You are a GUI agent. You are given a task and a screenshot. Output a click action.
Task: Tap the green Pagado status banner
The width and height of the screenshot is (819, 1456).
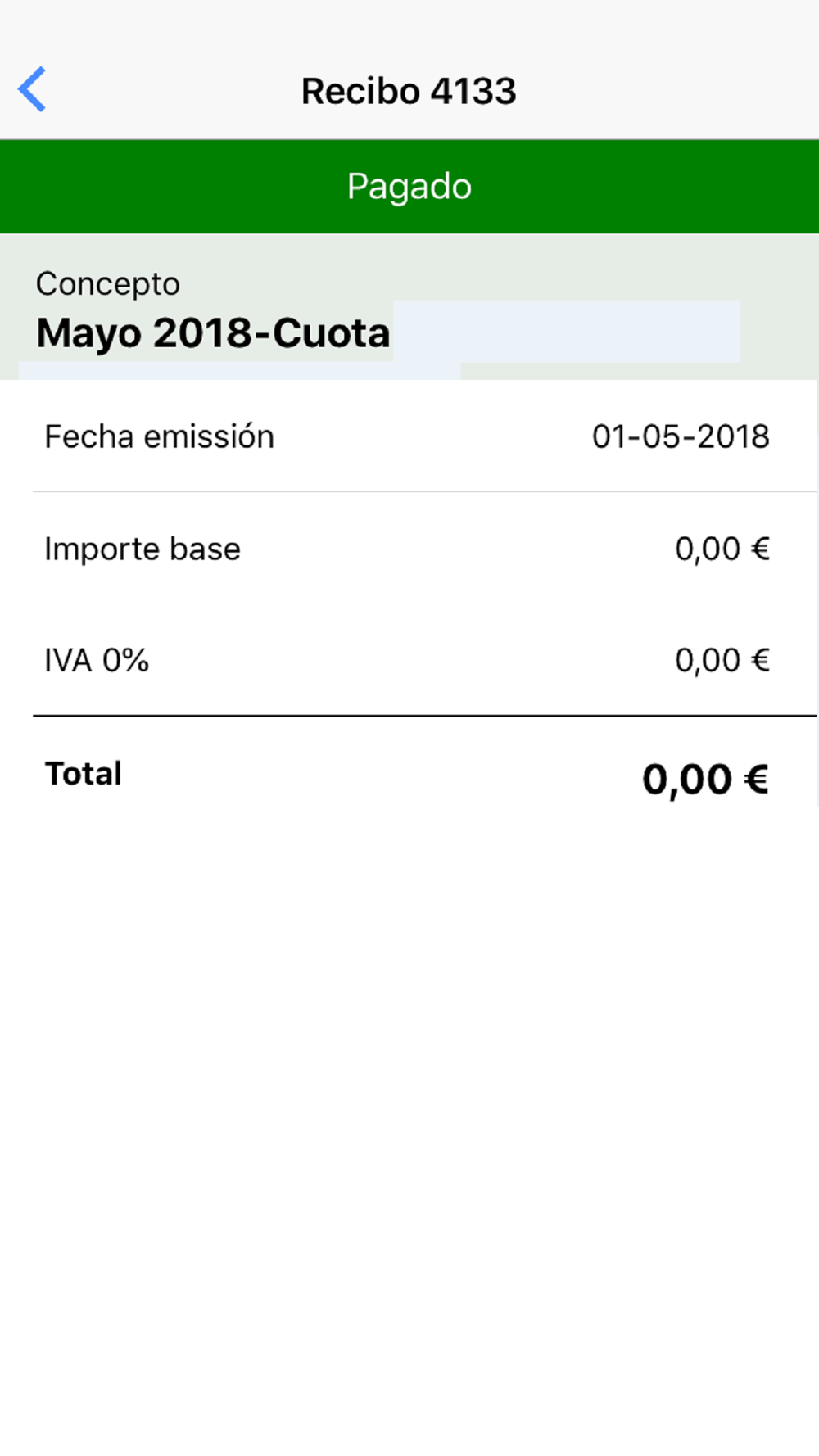coord(409,187)
